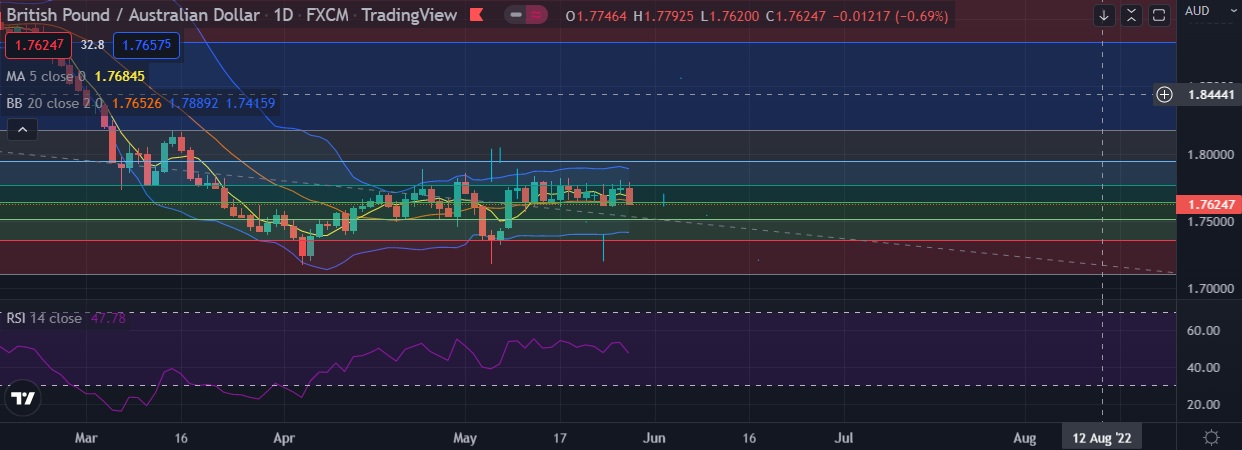Click the 1.70000 price axis label

tap(1209, 288)
